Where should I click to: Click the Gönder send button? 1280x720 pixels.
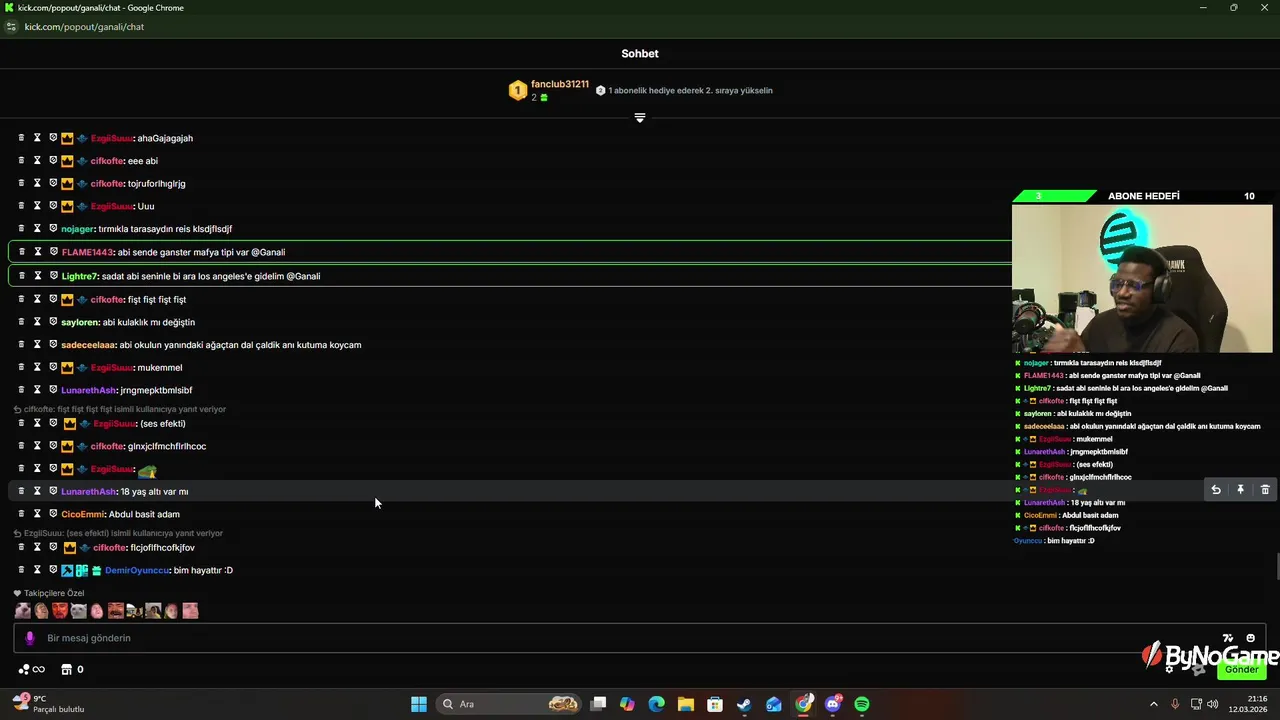pos(1242,669)
